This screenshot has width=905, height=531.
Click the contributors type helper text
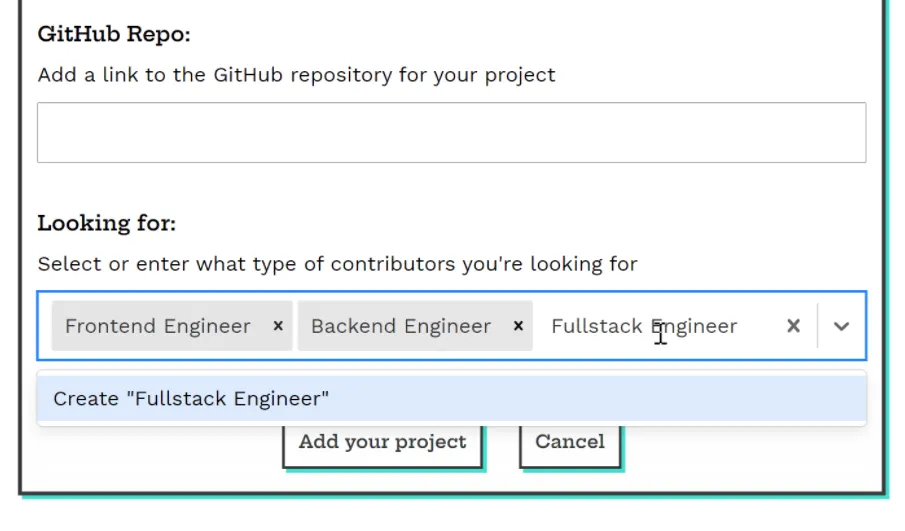pos(337,264)
